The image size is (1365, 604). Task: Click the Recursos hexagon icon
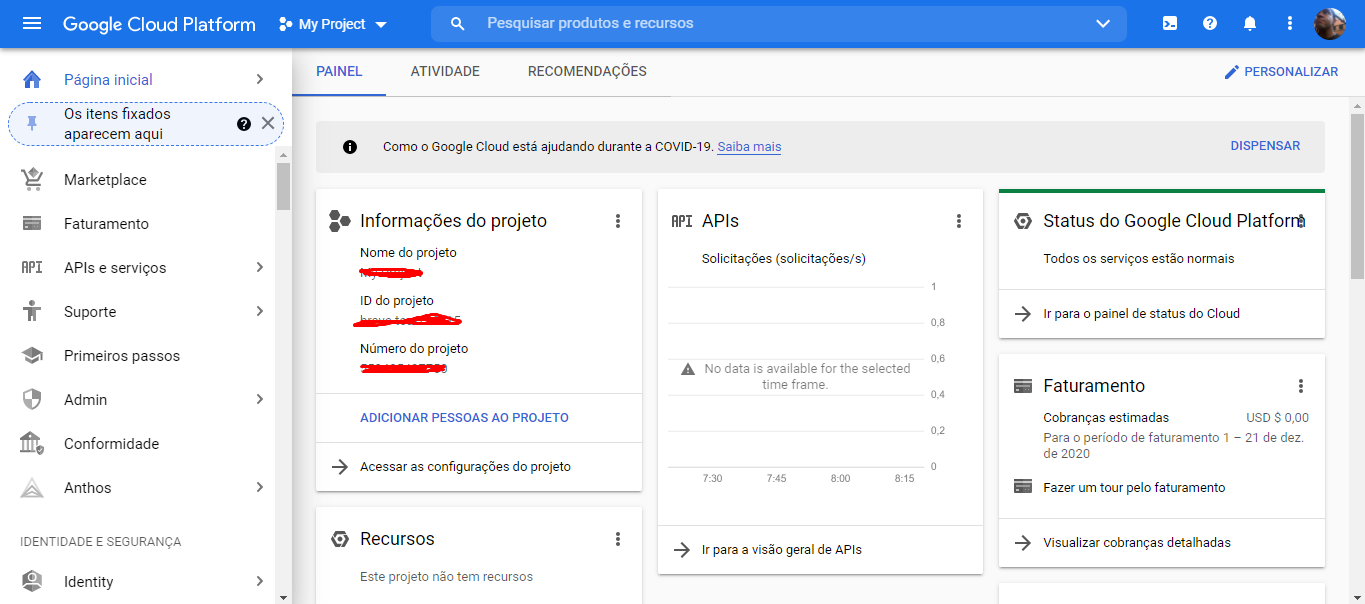pos(339,539)
